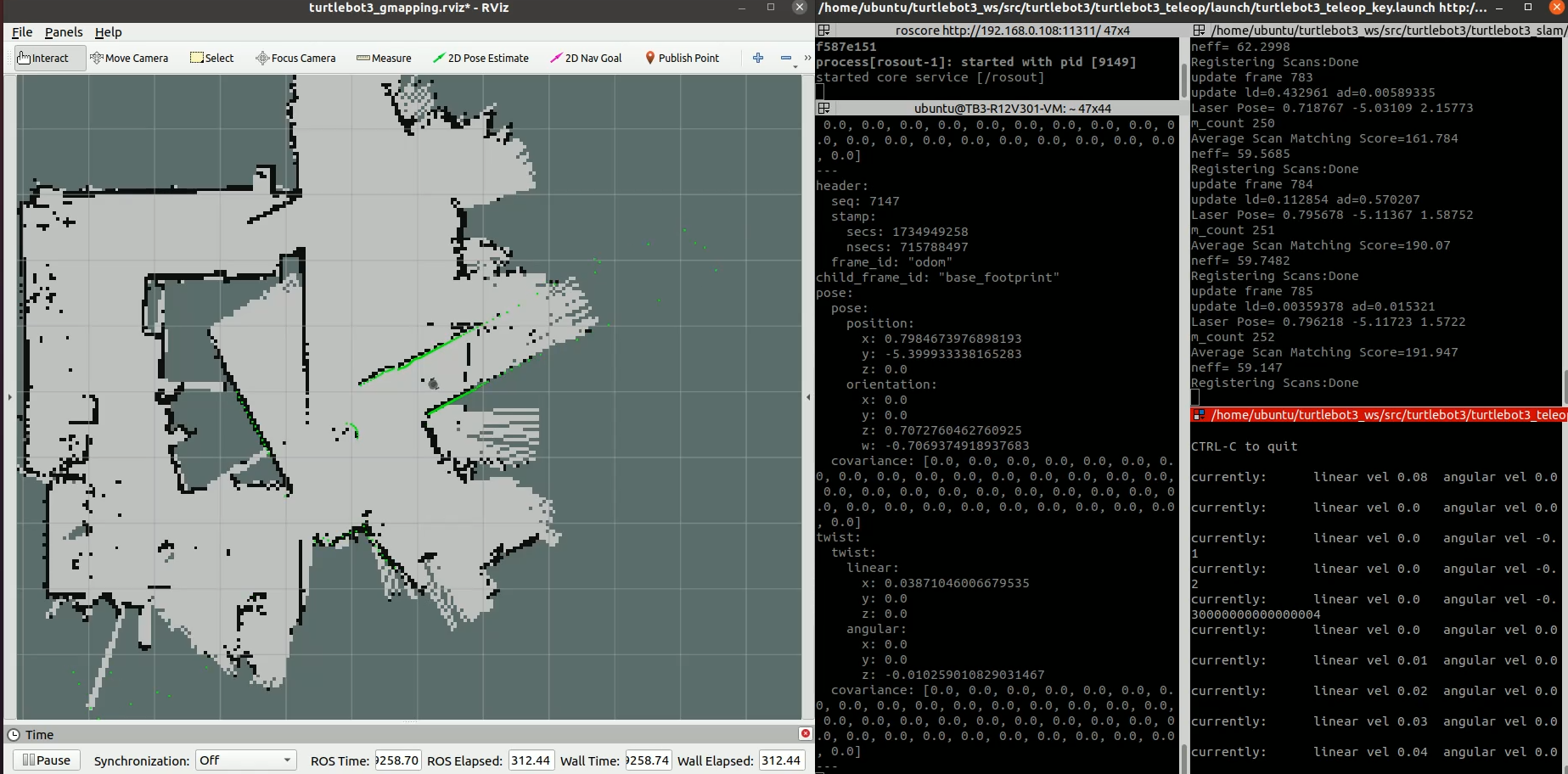Select the 2D Pose Estimate tool

[x=481, y=58]
